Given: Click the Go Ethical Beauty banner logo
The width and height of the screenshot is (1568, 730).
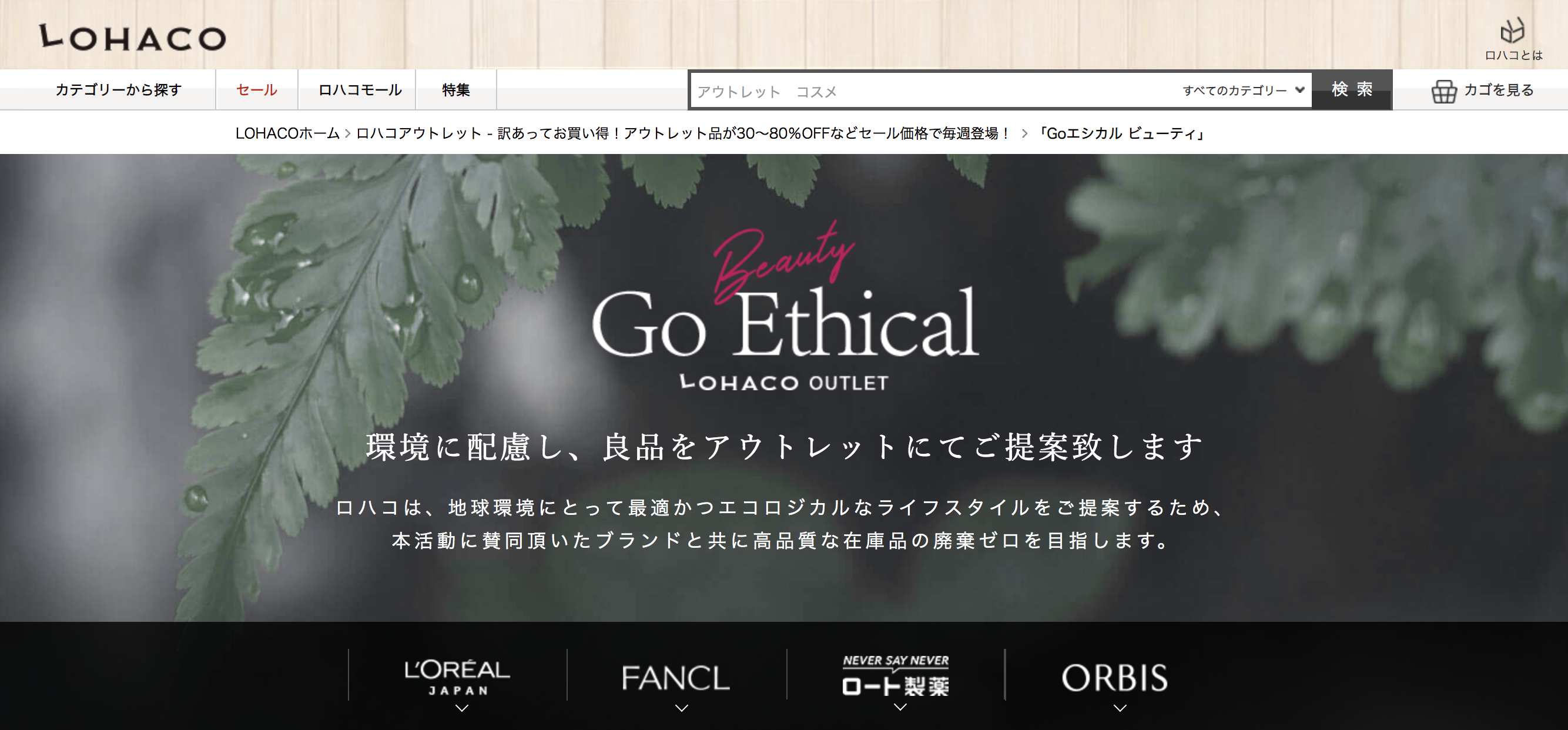Looking at the screenshot, I should [785, 307].
